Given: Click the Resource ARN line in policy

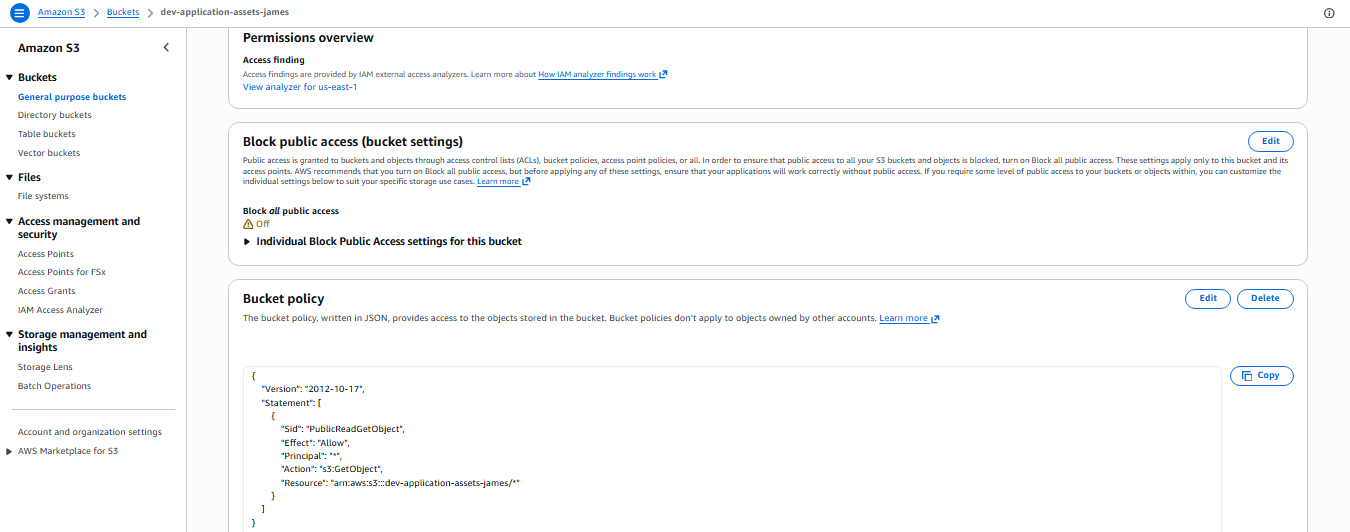Looking at the screenshot, I should [400, 482].
